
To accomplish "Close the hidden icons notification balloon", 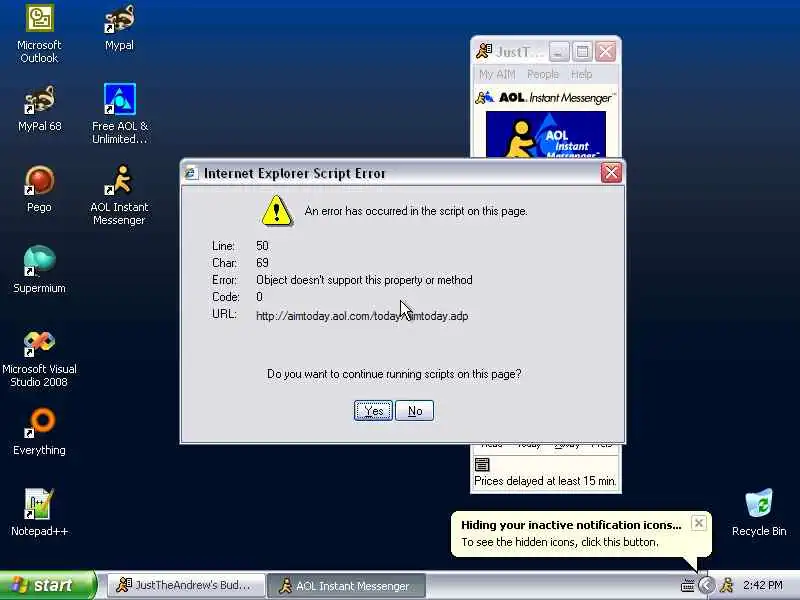I will click(x=698, y=523).
